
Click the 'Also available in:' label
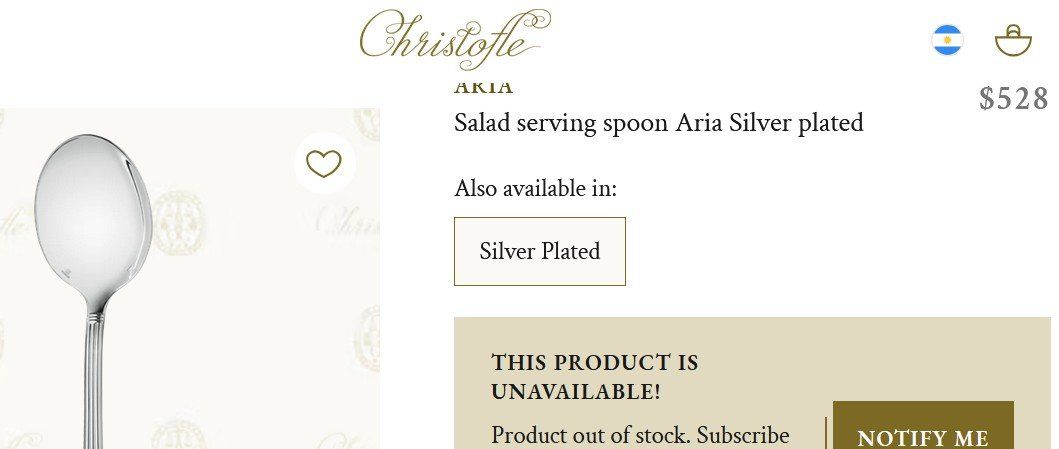[536, 188]
